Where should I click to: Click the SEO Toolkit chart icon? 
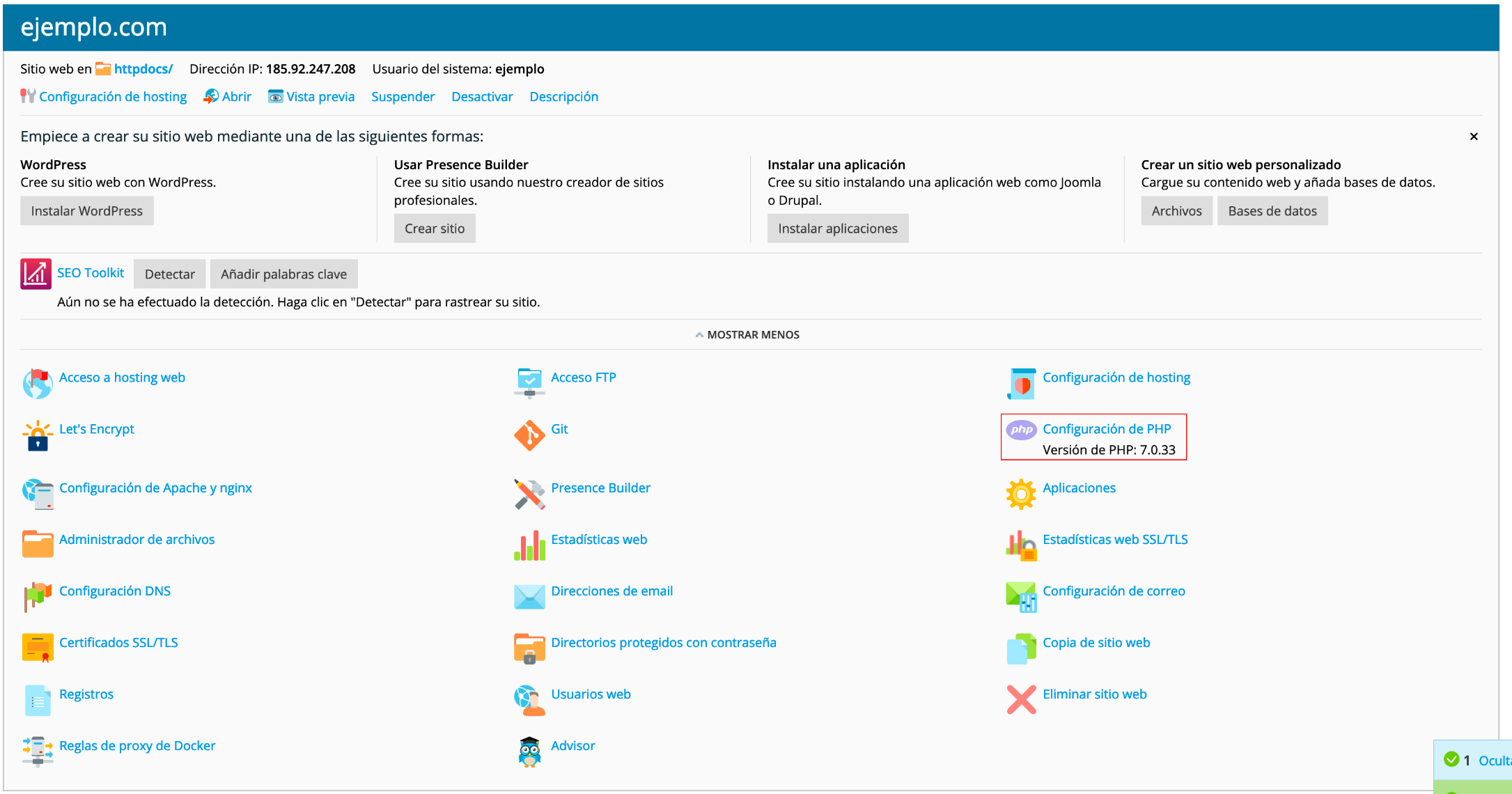(36, 274)
